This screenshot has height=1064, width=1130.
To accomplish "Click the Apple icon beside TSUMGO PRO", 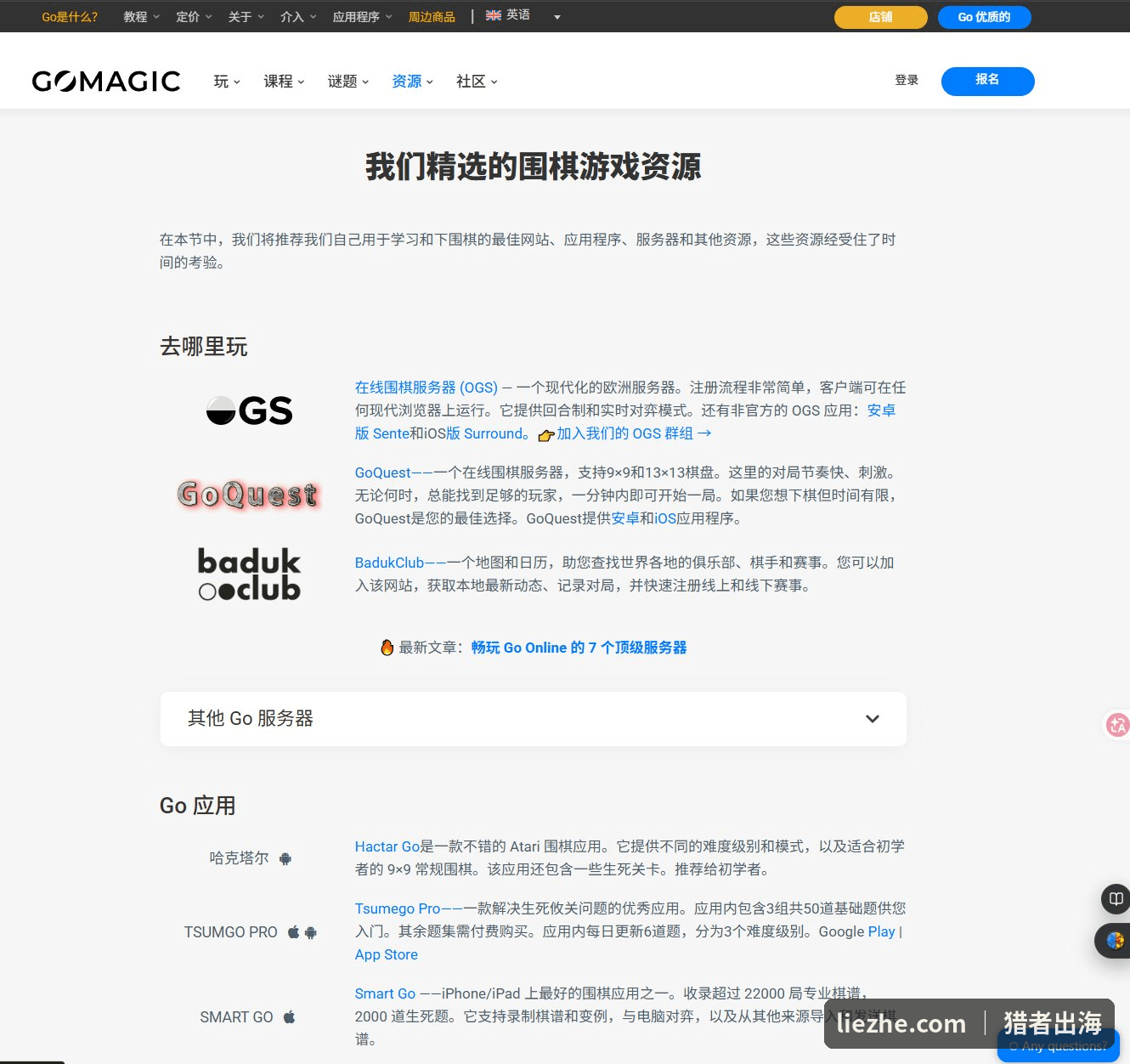I will point(294,932).
